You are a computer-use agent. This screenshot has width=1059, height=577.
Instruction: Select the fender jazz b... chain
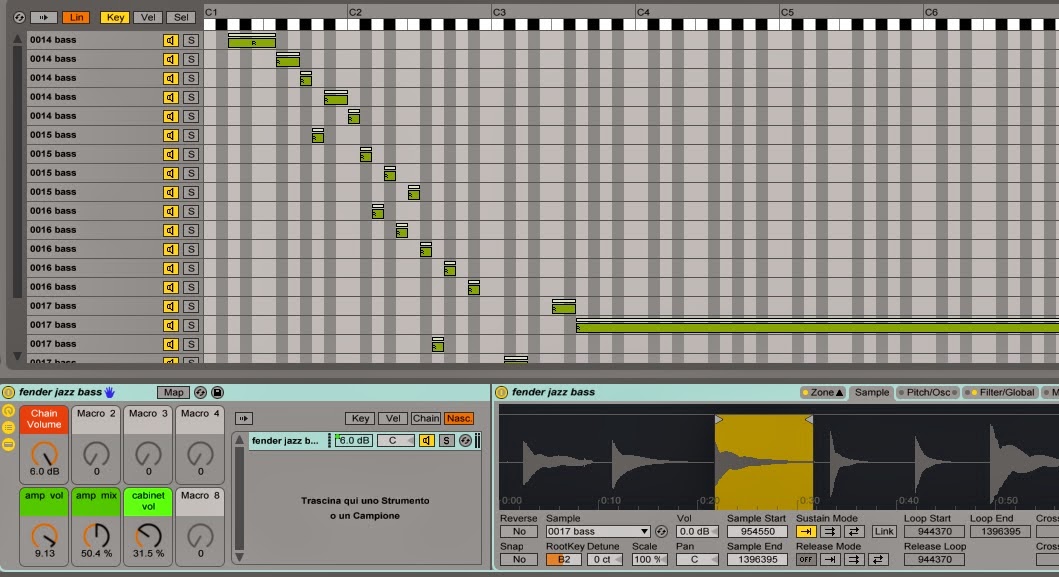point(285,441)
